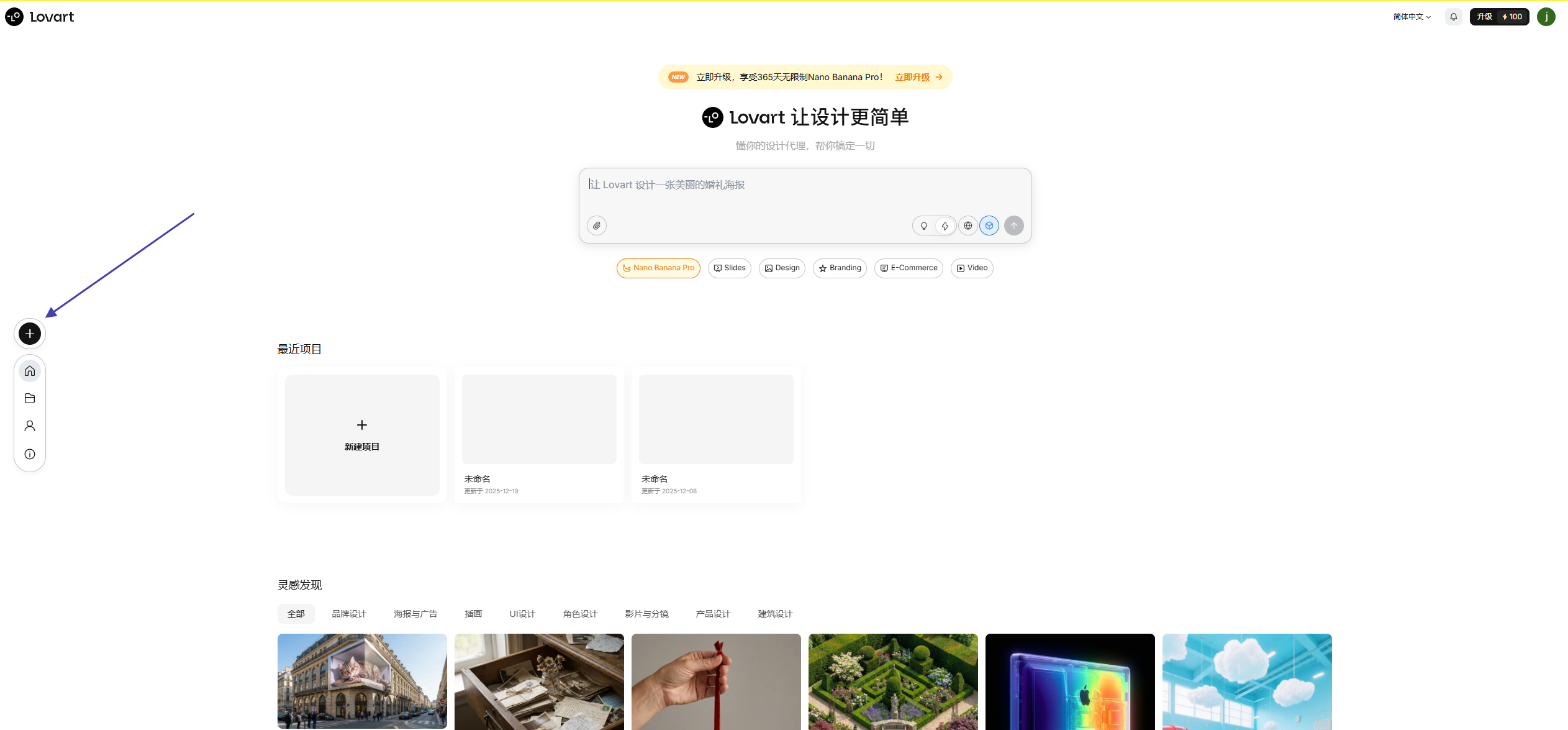Select the paperclip attachment icon in the prompt box

pos(596,226)
